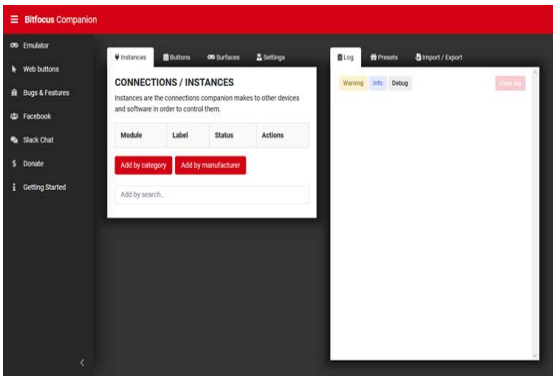Click the Facebook group icon
The width and height of the screenshot is (555, 379).
(14, 116)
